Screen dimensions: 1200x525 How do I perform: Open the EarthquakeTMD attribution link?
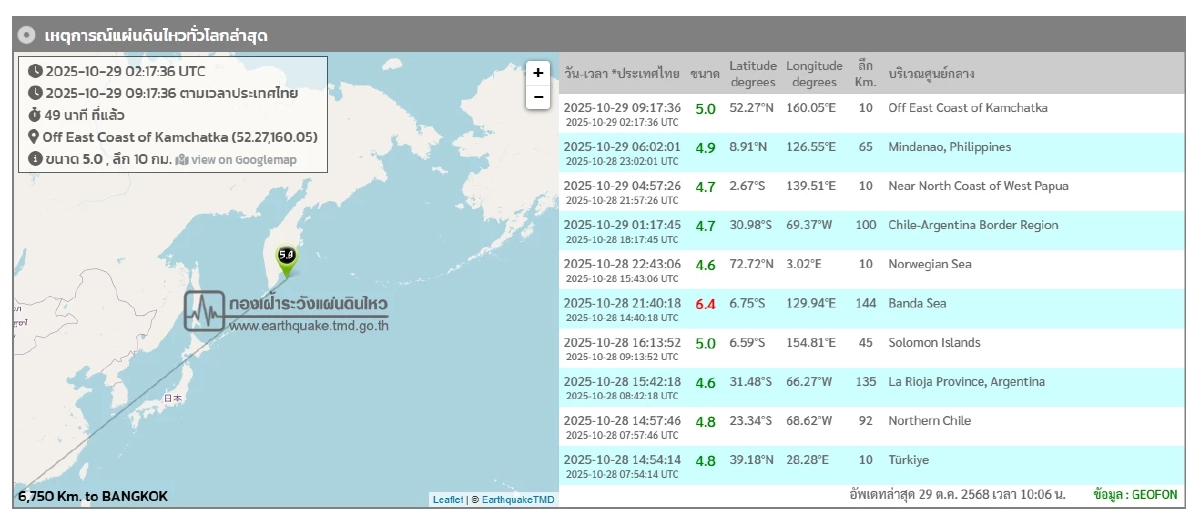point(518,499)
